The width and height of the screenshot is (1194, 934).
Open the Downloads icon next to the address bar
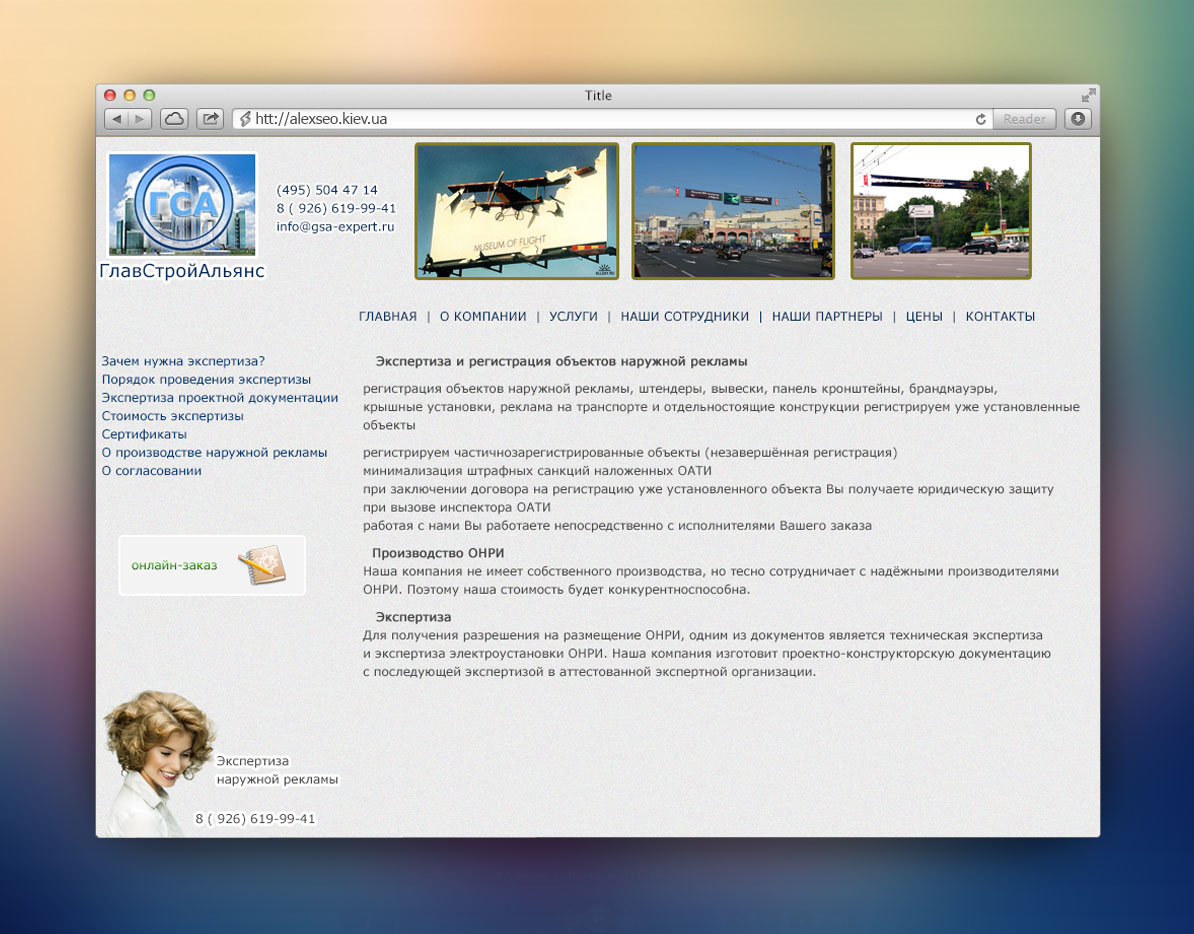[x=1078, y=118]
